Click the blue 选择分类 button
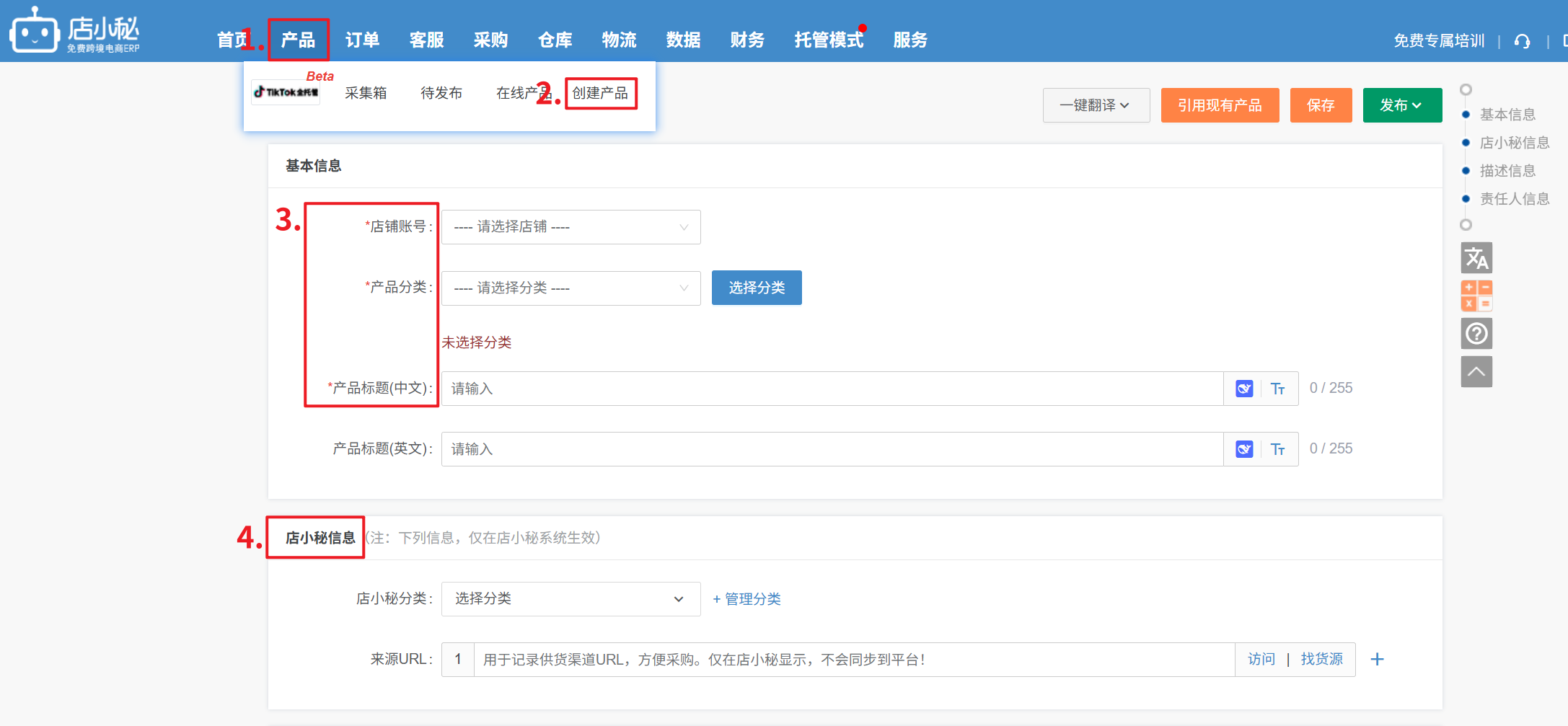Viewport: 1568px width, 726px height. pyautogui.click(x=756, y=288)
